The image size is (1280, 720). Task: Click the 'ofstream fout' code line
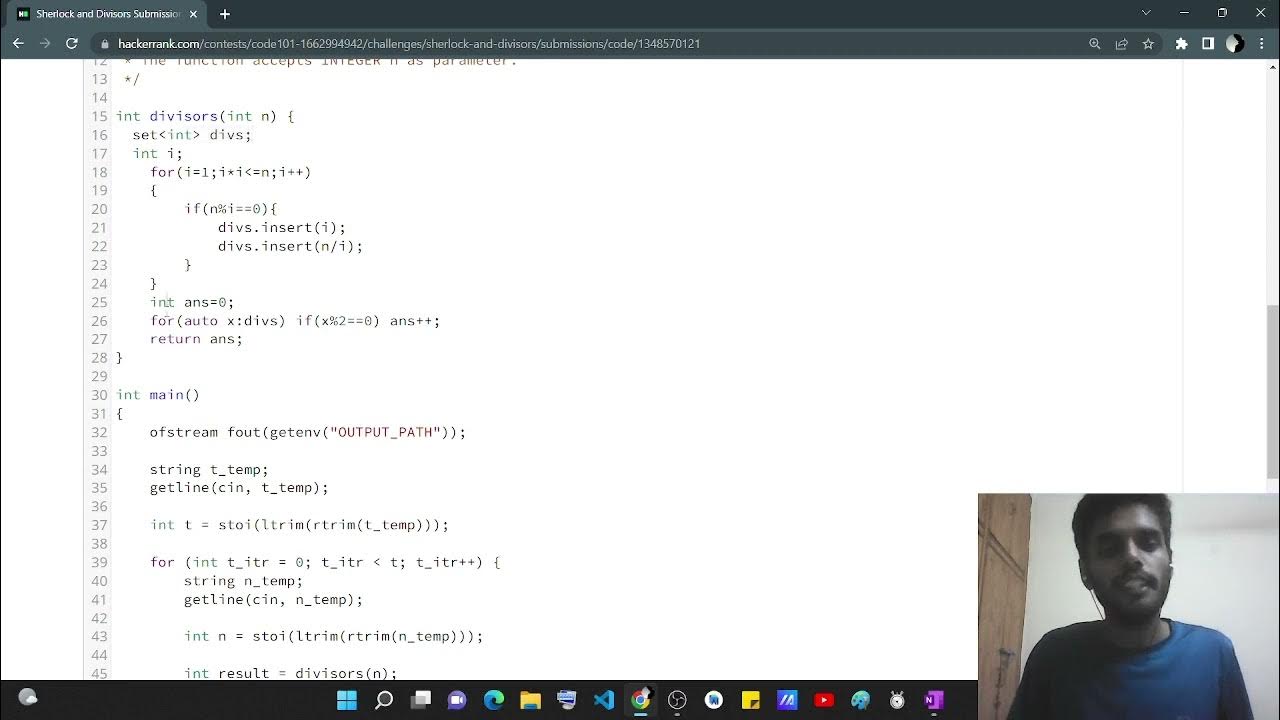[308, 432]
